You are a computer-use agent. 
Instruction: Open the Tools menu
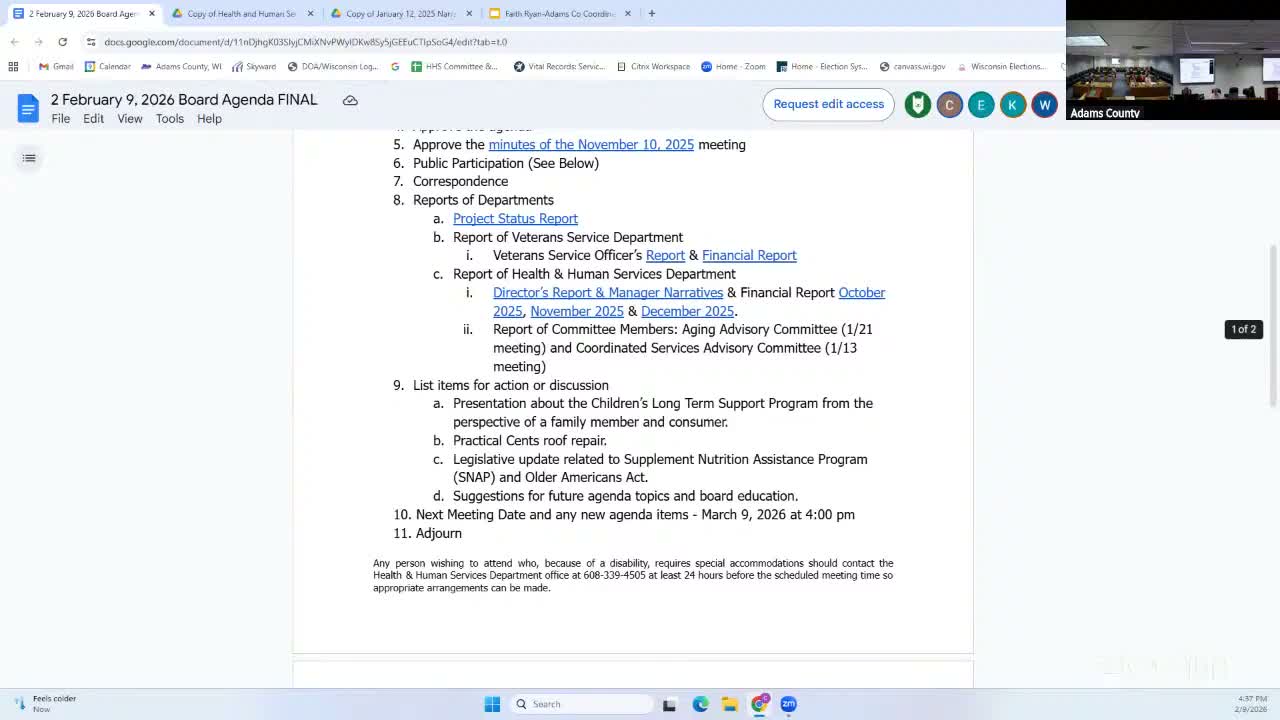[x=170, y=119]
